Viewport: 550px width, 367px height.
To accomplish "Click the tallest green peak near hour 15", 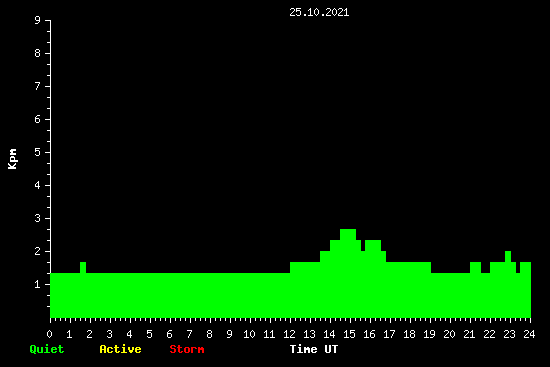I will [x=348, y=234].
